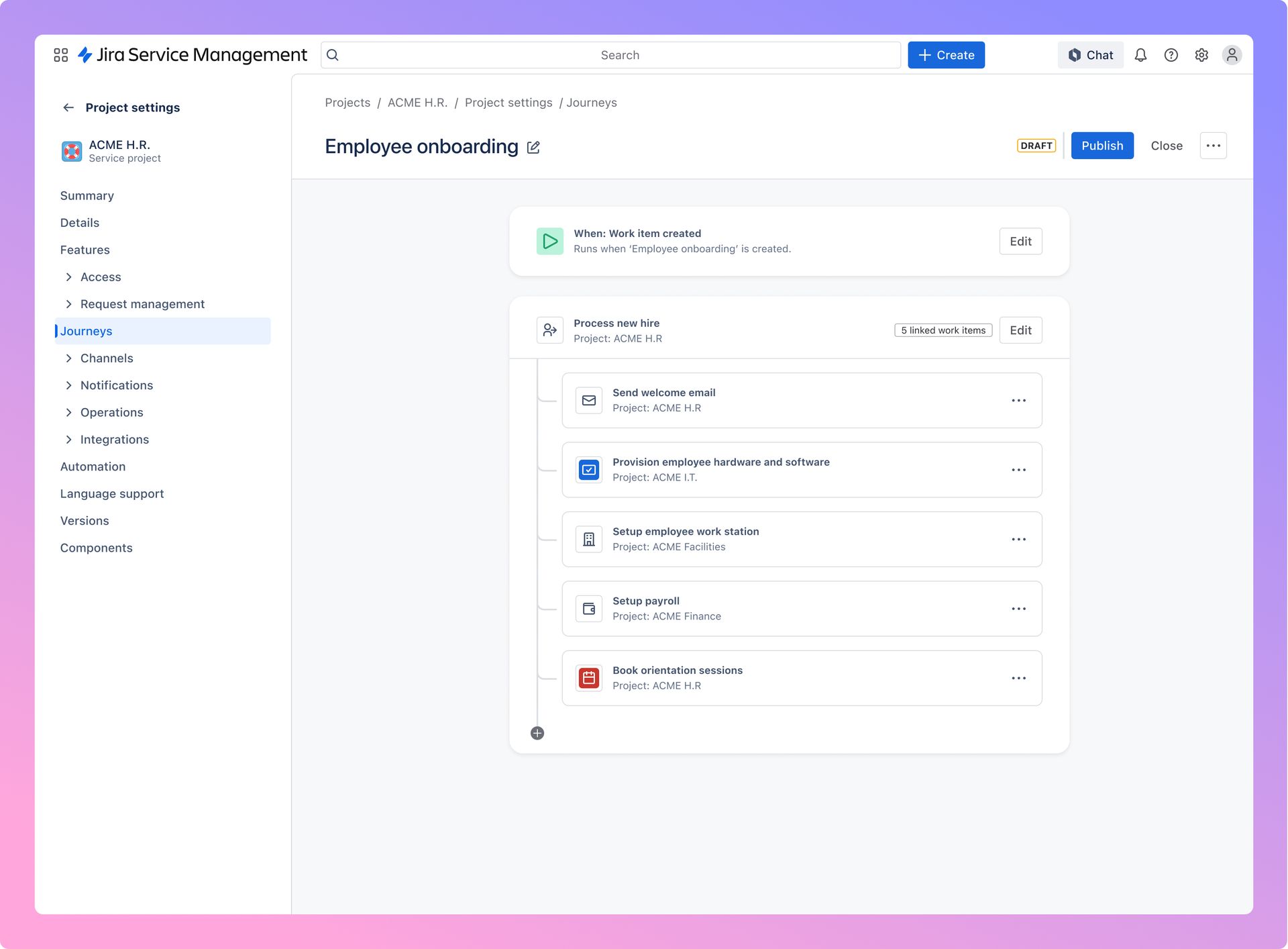Open your profile avatar
The height and width of the screenshot is (949, 1288).
tap(1232, 54)
